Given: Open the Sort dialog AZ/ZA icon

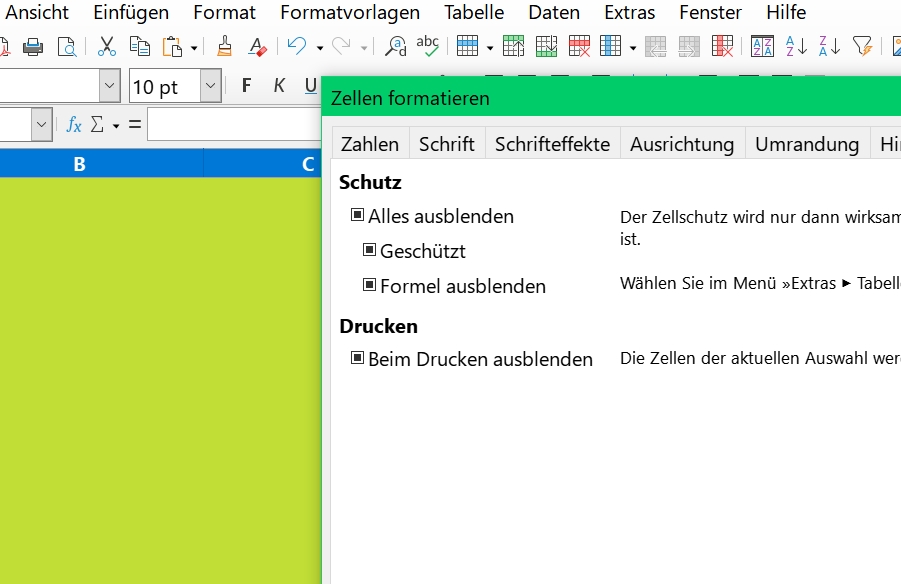Looking at the screenshot, I should 763,47.
